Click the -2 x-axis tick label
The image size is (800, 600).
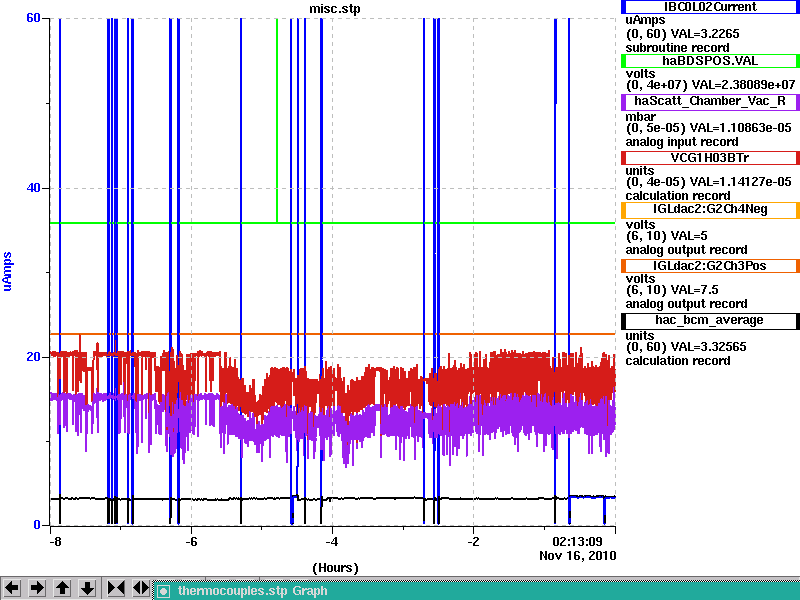point(473,541)
